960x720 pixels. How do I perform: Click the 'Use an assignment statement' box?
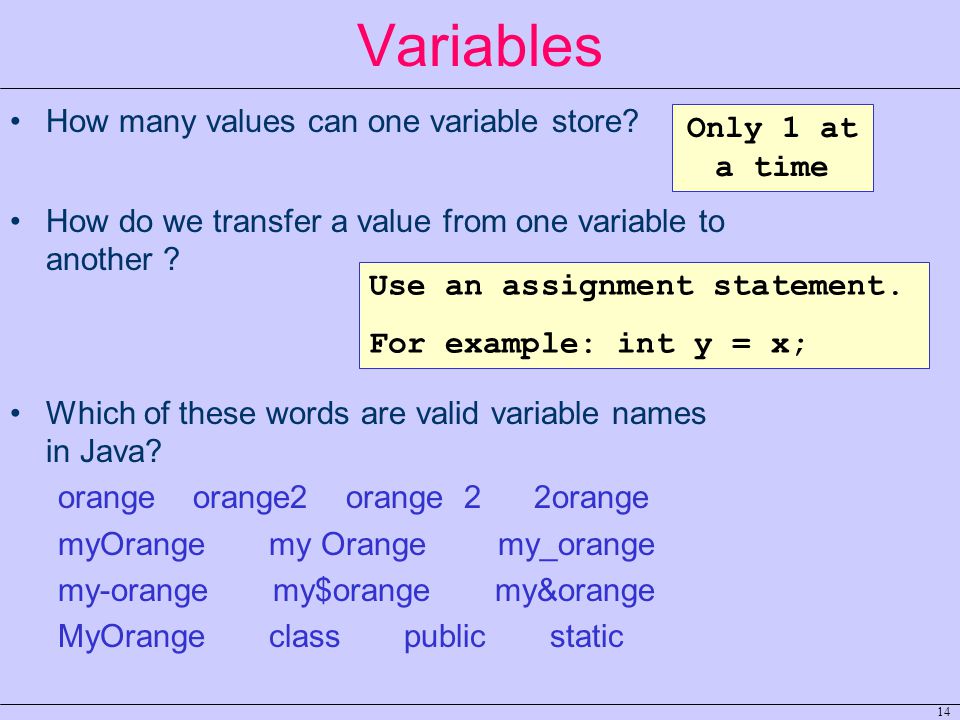(644, 315)
